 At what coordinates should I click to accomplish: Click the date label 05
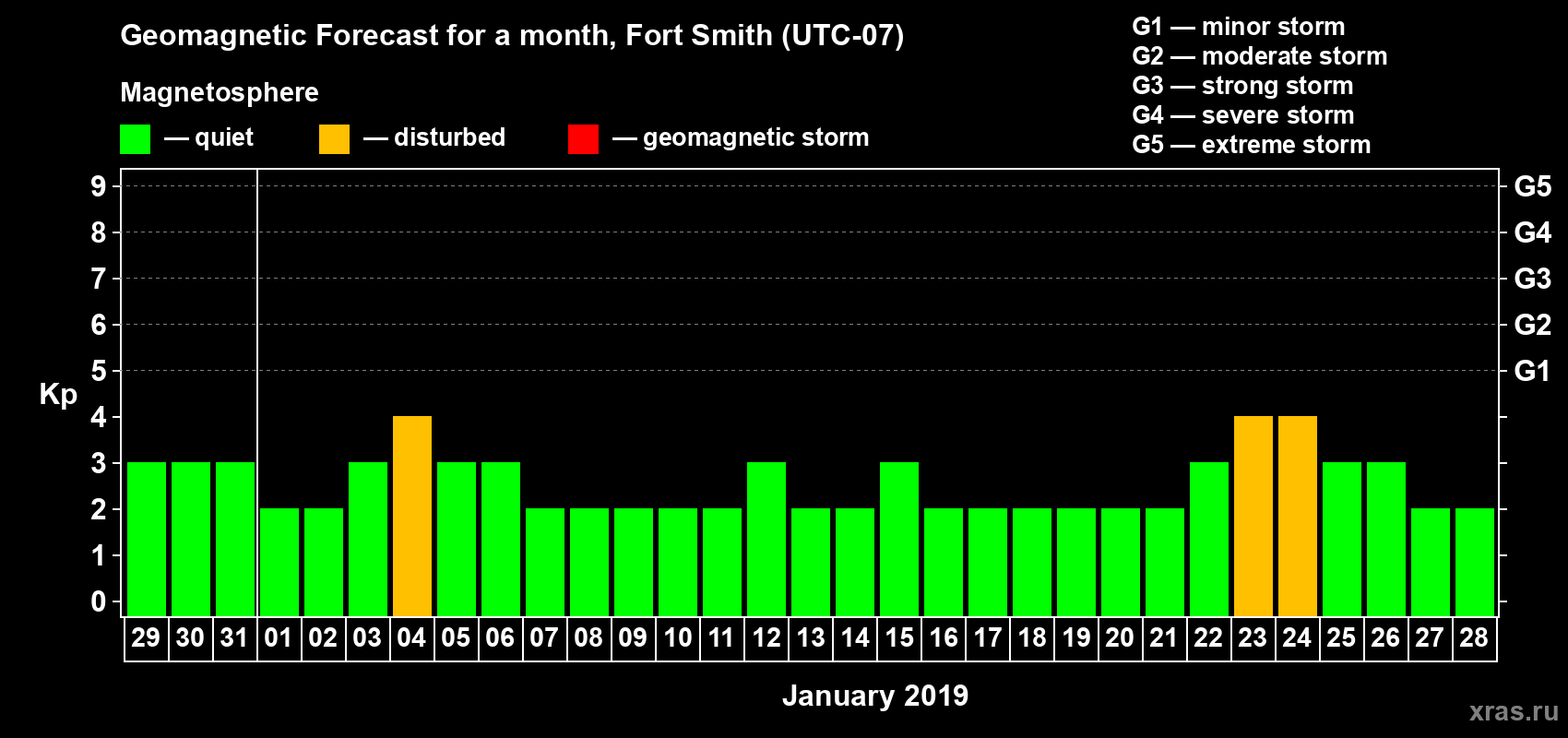(x=456, y=637)
